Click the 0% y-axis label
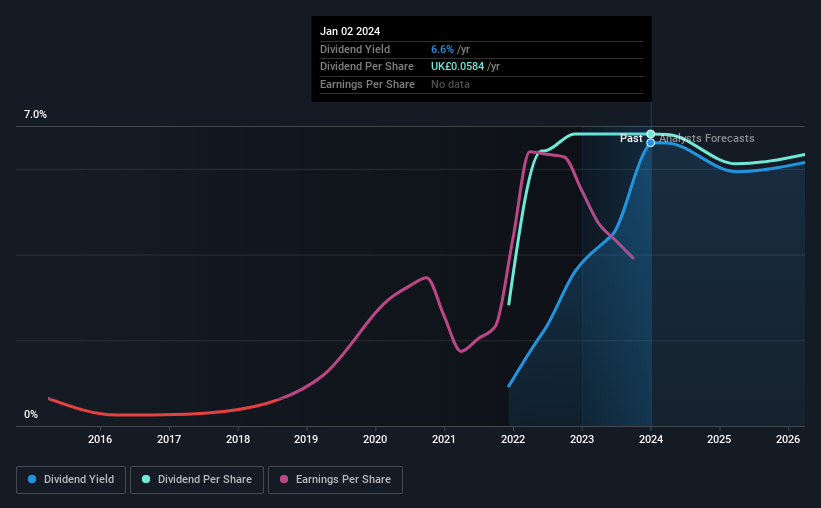Screen dimensions: 821x508 [31, 414]
